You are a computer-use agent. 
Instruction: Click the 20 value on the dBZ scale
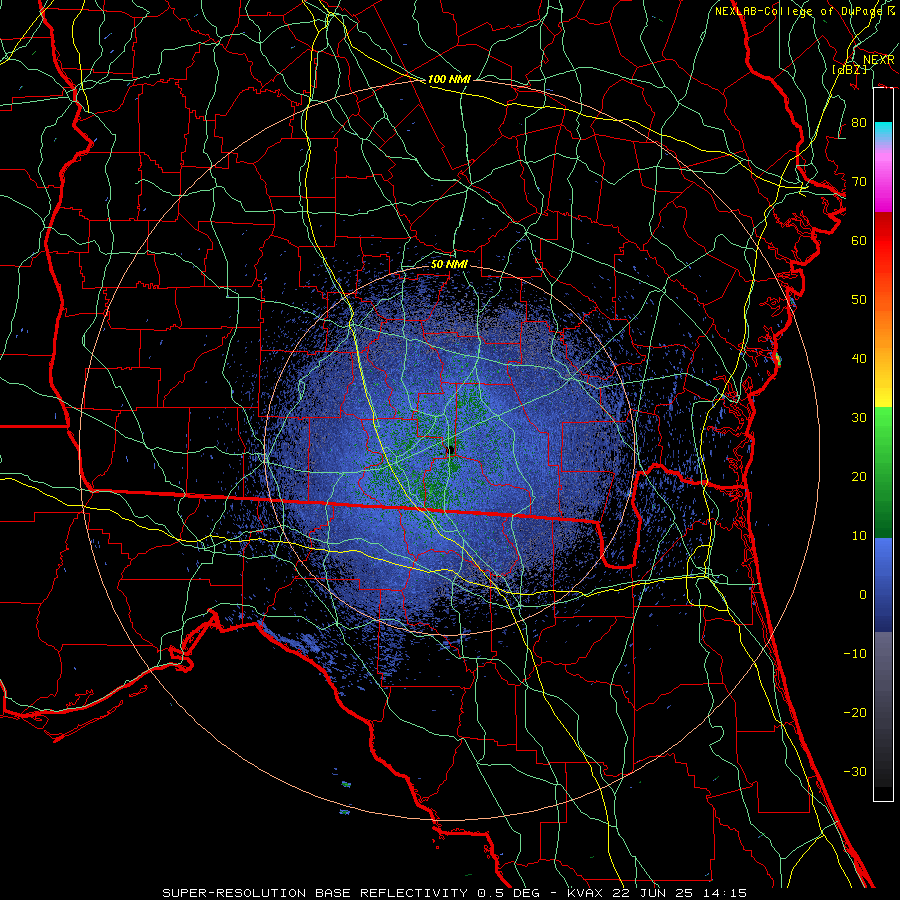[x=859, y=477]
